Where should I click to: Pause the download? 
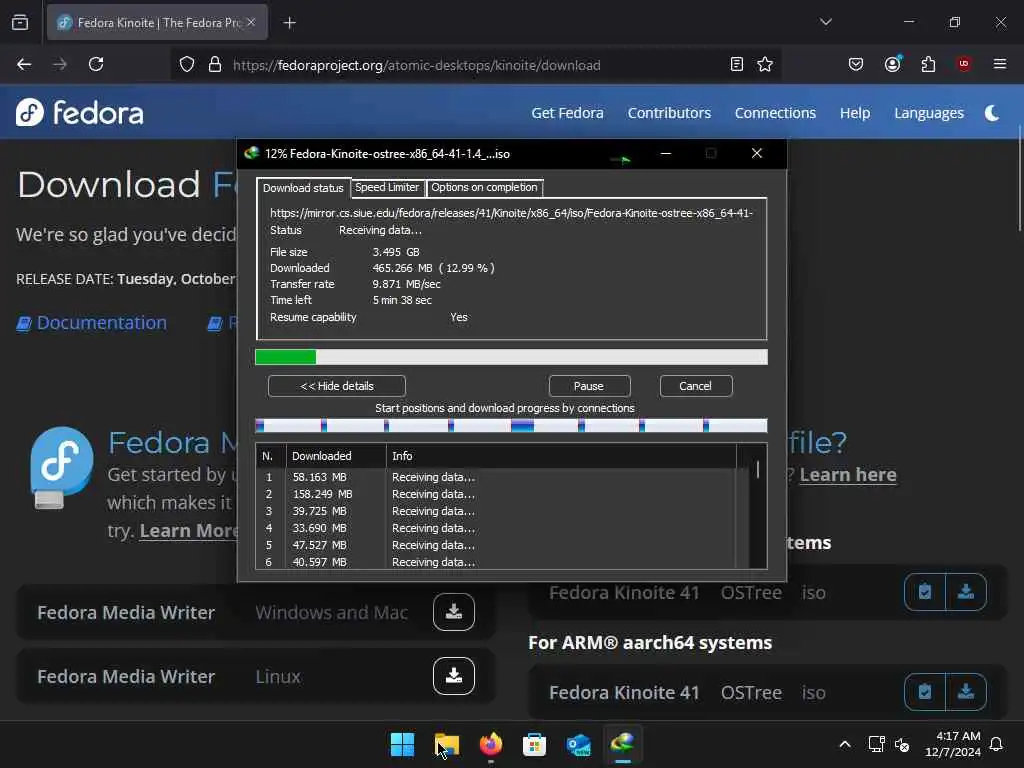pos(589,386)
